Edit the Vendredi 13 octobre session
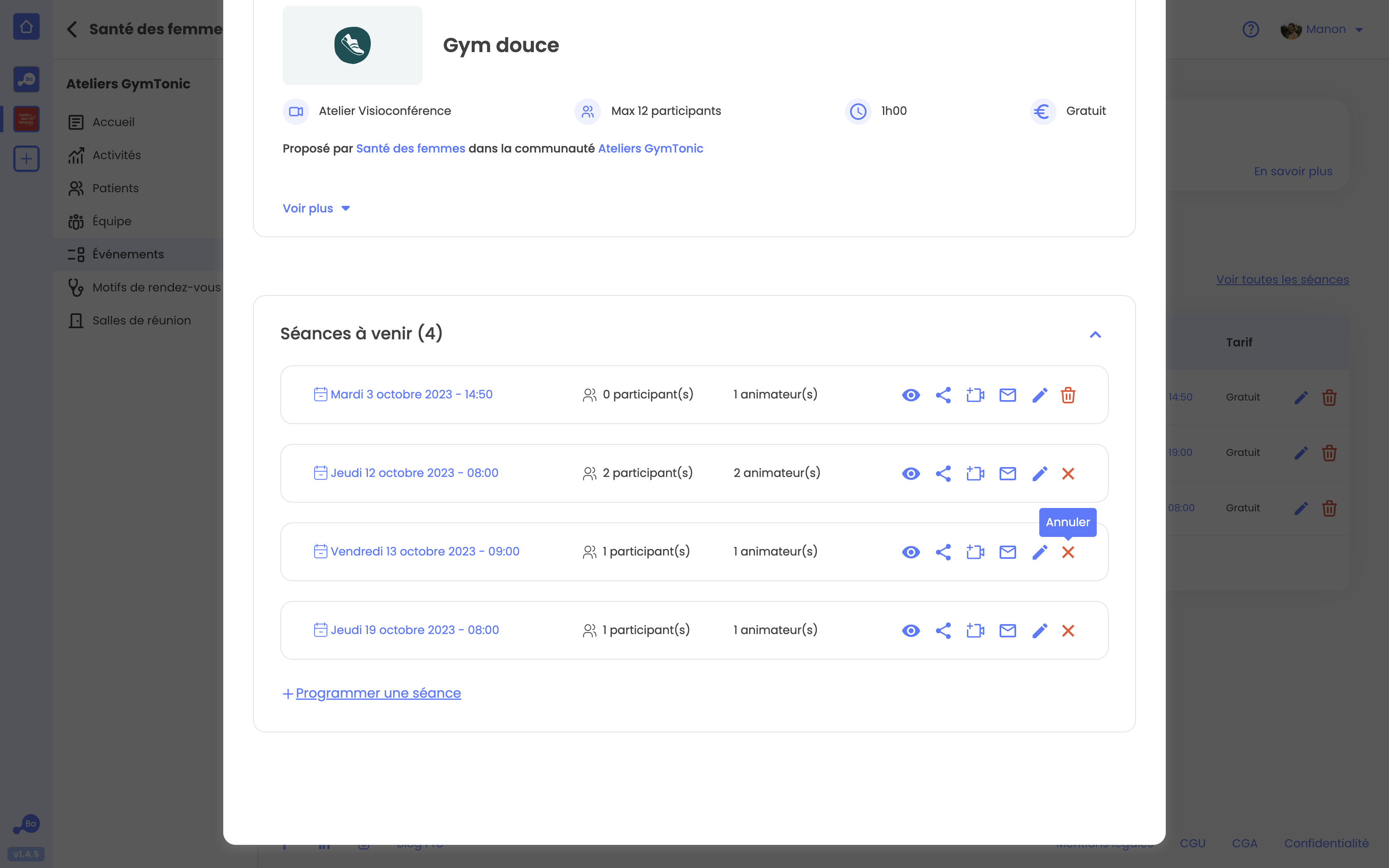This screenshot has height=868, width=1389. [1039, 552]
